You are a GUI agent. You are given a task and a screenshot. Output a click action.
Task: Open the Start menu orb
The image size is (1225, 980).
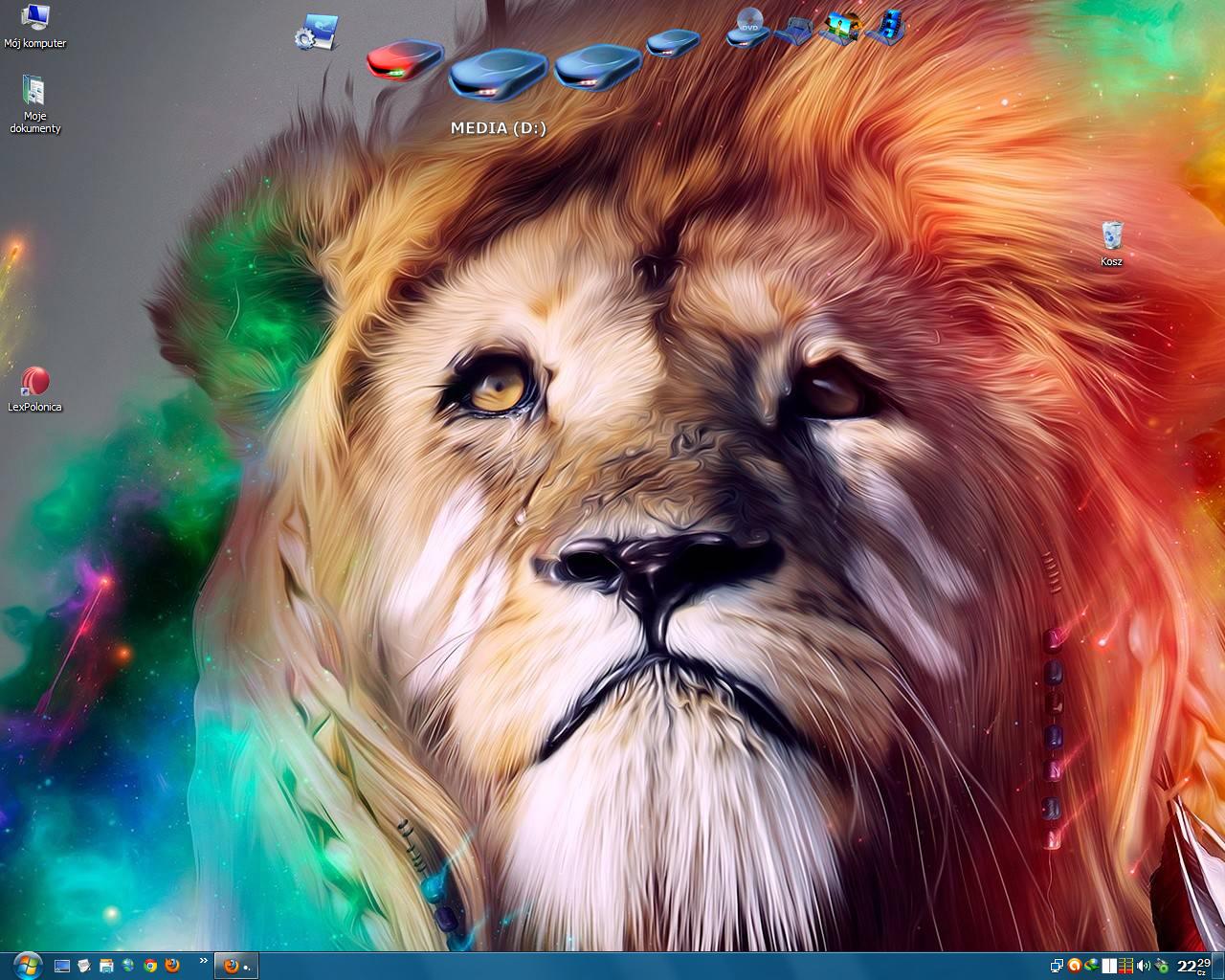point(28,965)
